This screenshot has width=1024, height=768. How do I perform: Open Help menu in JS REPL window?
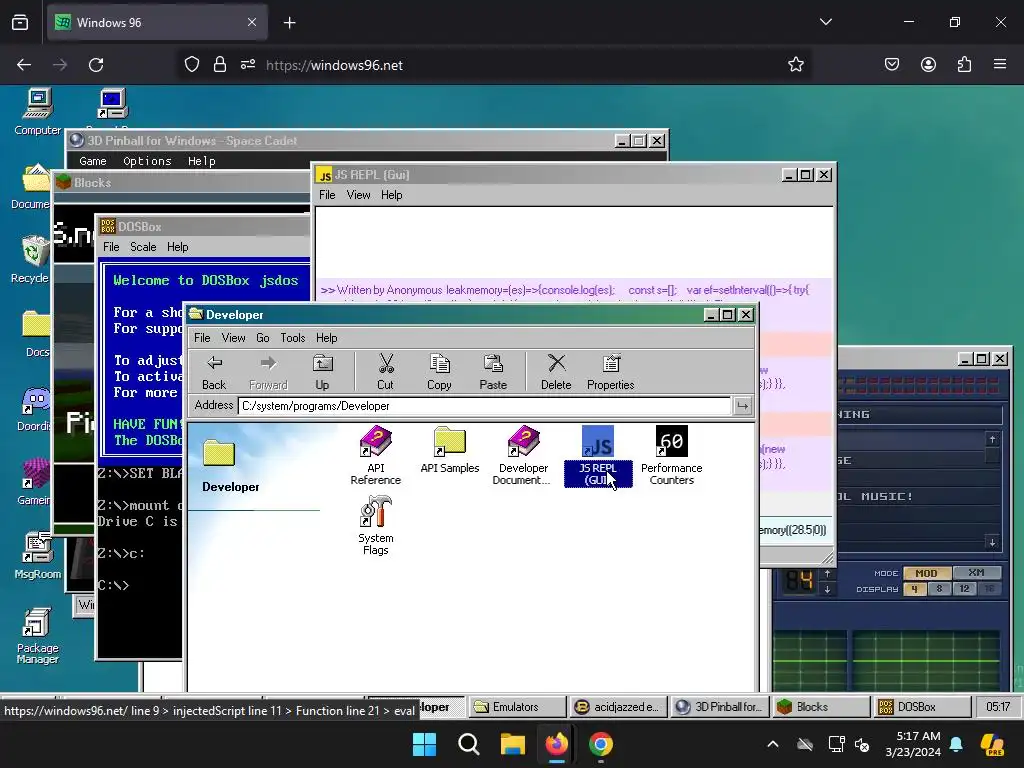391,195
